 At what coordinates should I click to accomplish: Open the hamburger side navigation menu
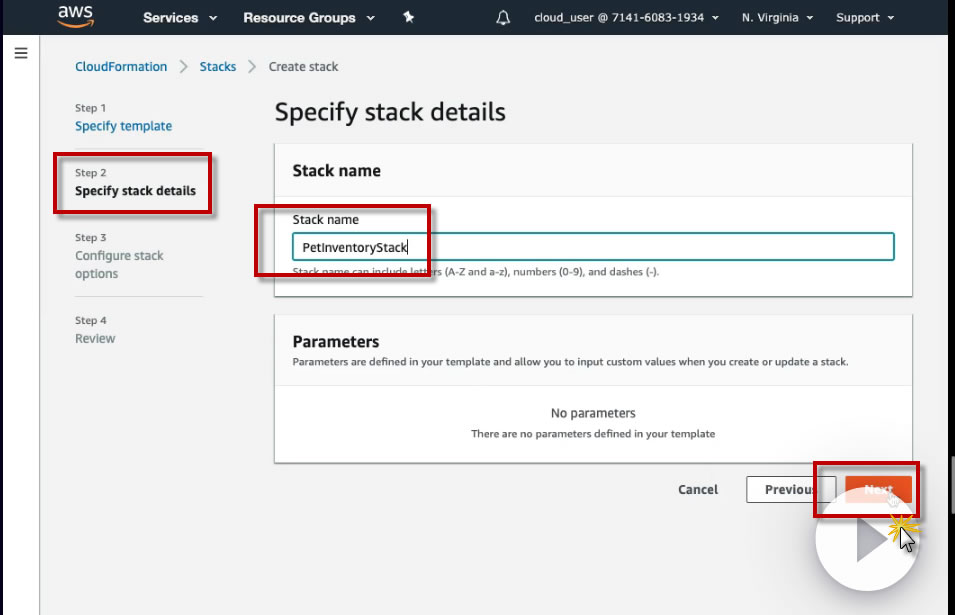coord(20,53)
